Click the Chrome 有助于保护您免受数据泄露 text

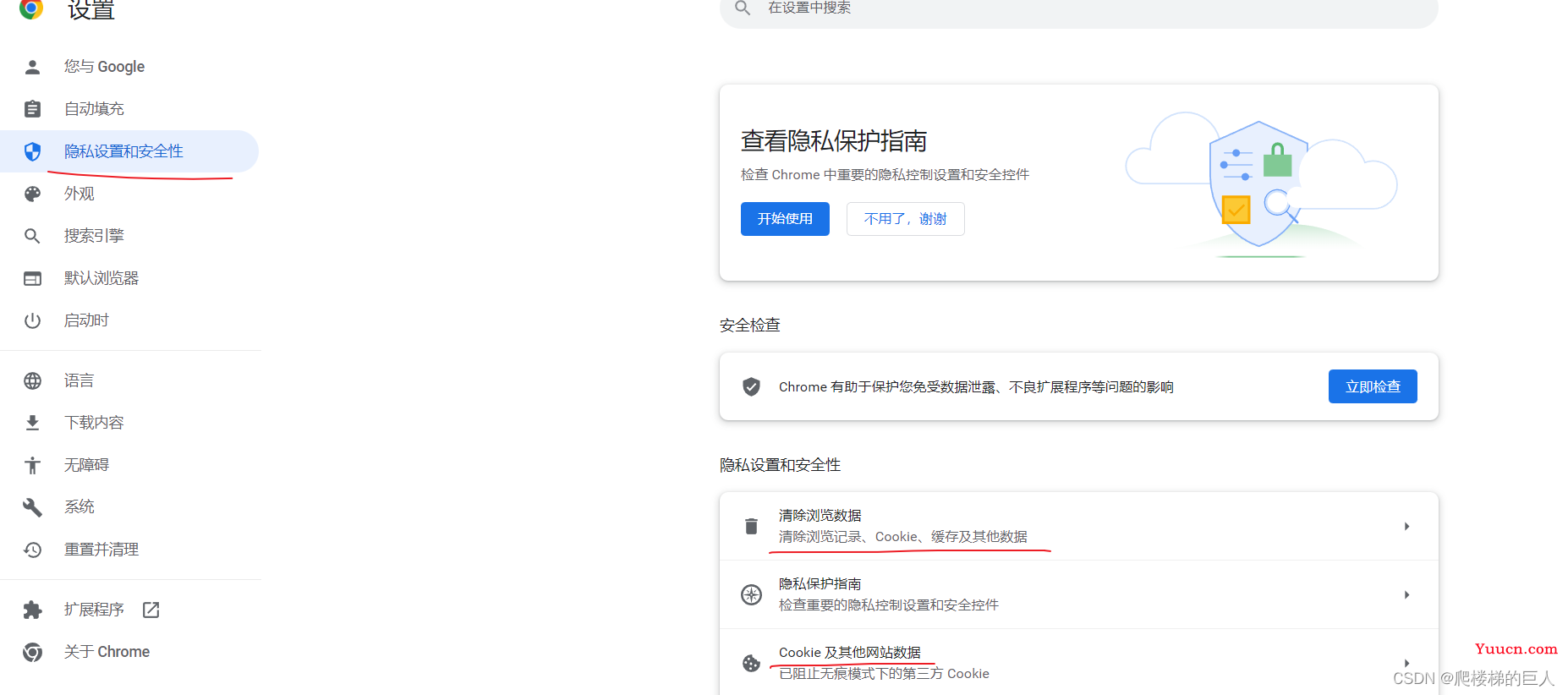pos(976,386)
